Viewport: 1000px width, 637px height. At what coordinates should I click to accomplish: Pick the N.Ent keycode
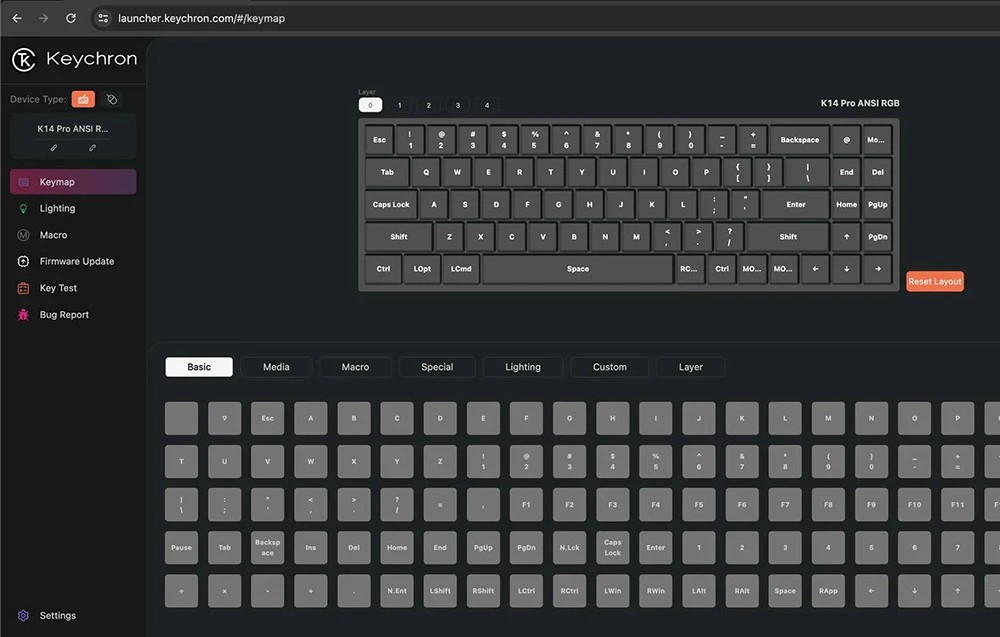coord(397,591)
